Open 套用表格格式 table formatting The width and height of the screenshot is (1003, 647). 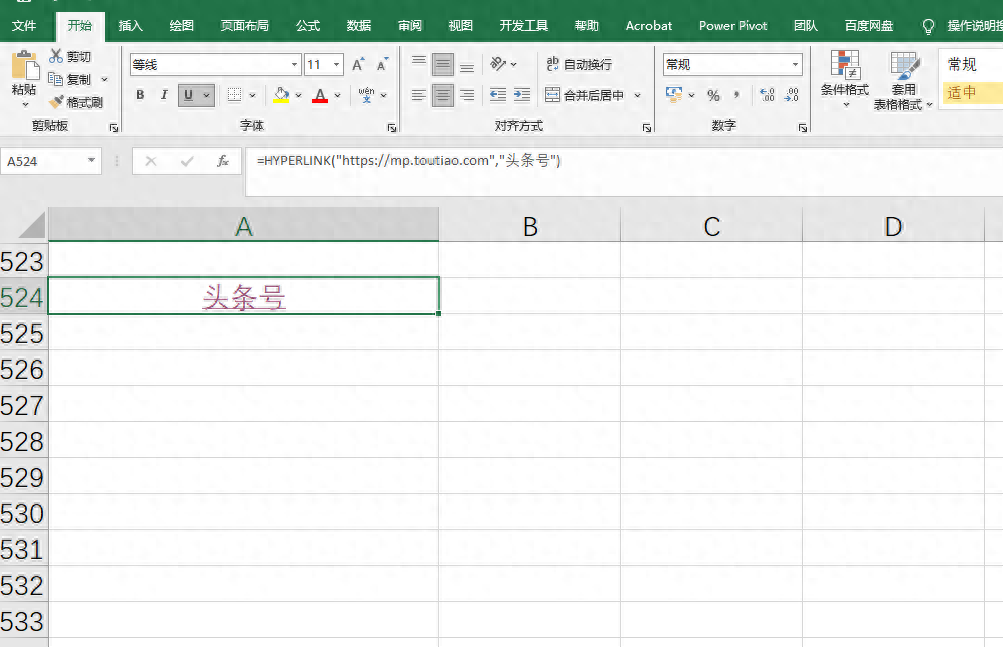[903, 81]
